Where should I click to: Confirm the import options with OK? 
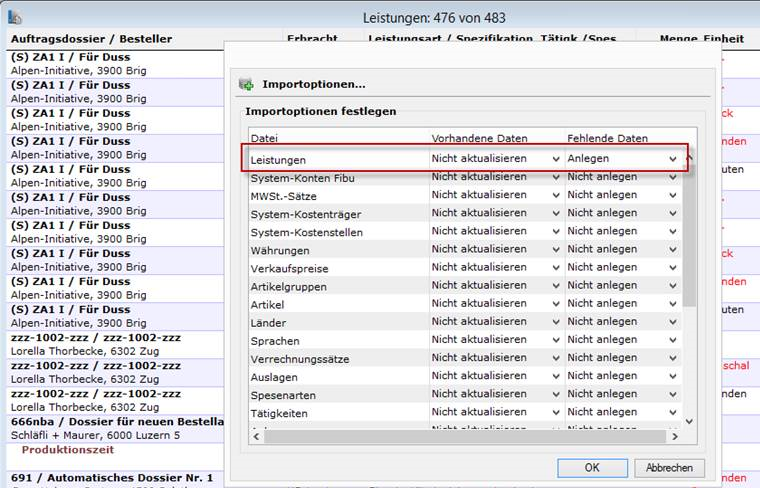pos(592,467)
